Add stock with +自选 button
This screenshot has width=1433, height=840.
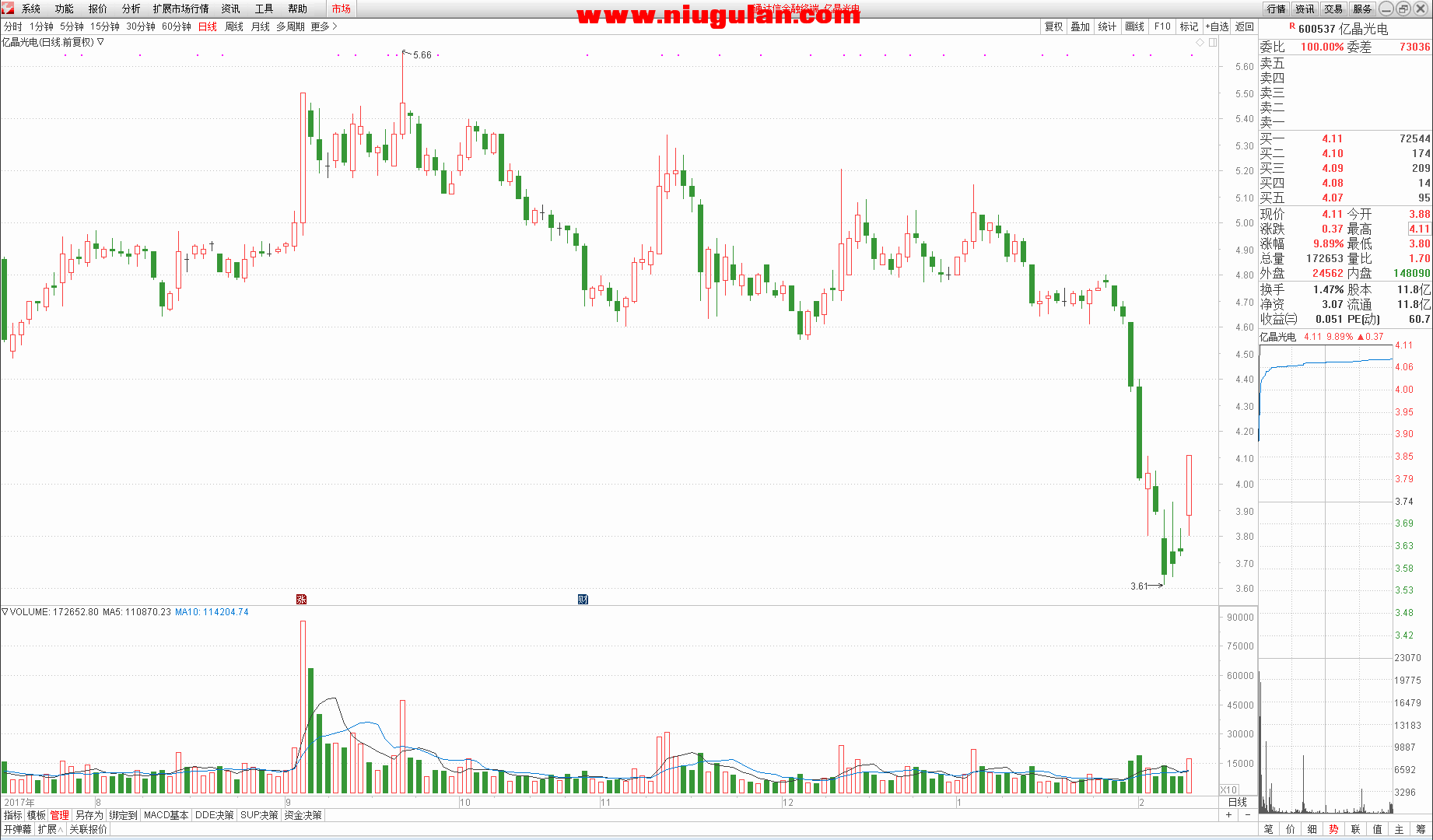(1217, 26)
